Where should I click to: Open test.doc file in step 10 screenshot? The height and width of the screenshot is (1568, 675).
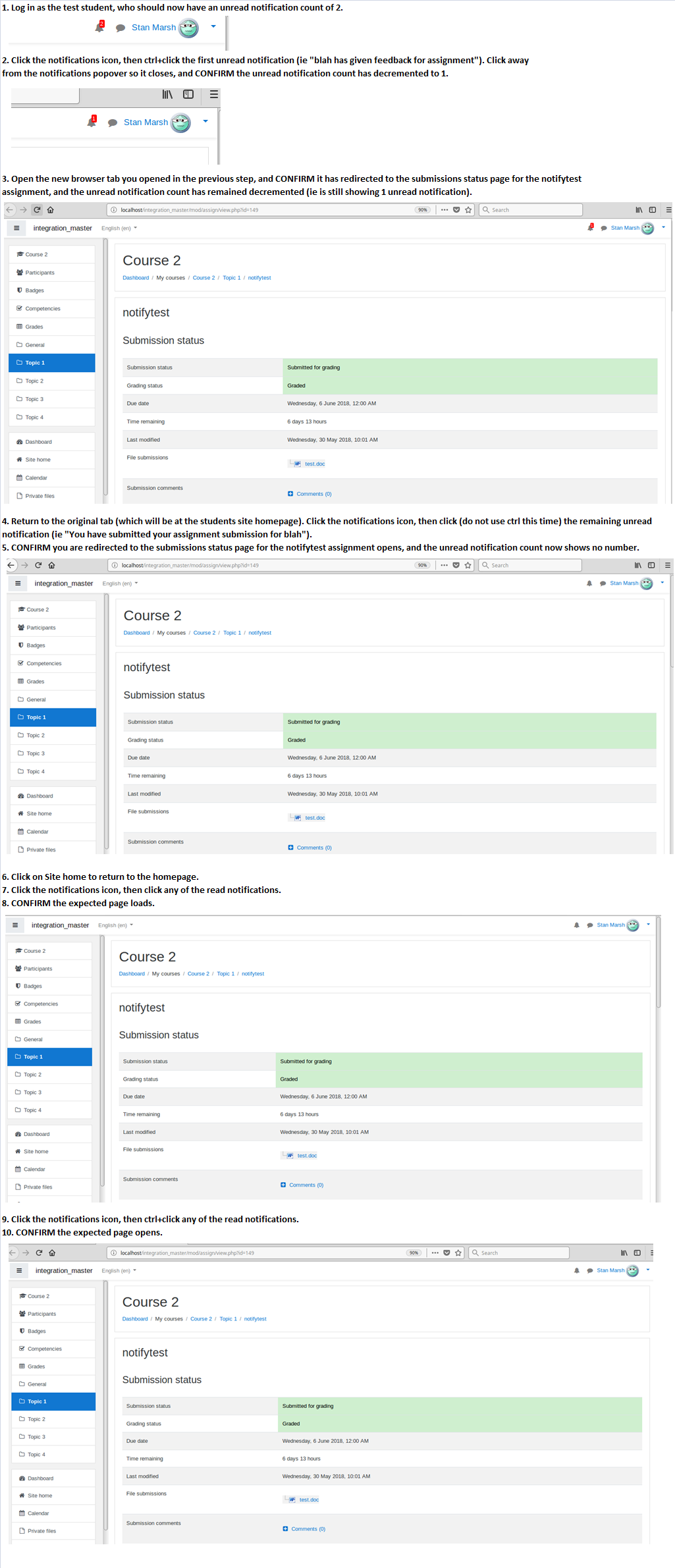[309, 1500]
